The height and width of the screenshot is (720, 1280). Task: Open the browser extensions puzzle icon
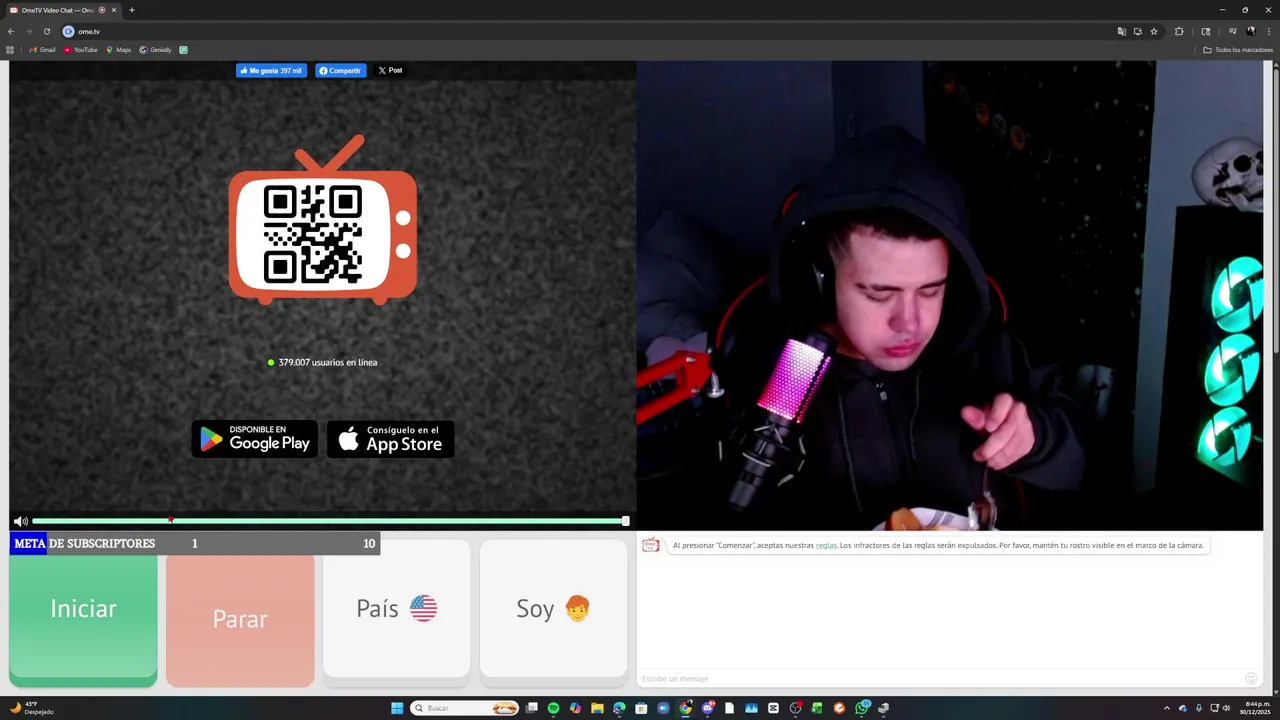click(1179, 31)
